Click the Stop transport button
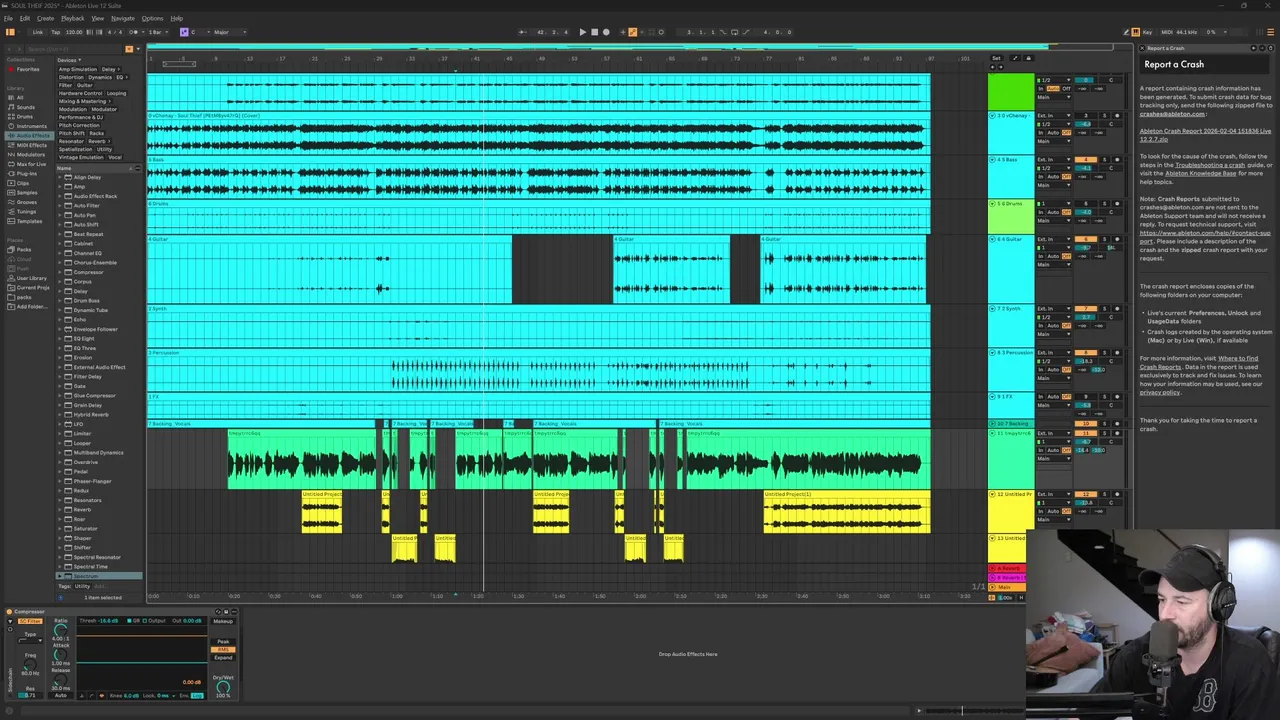Image resolution: width=1280 pixels, height=720 pixels. pyautogui.click(x=594, y=32)
